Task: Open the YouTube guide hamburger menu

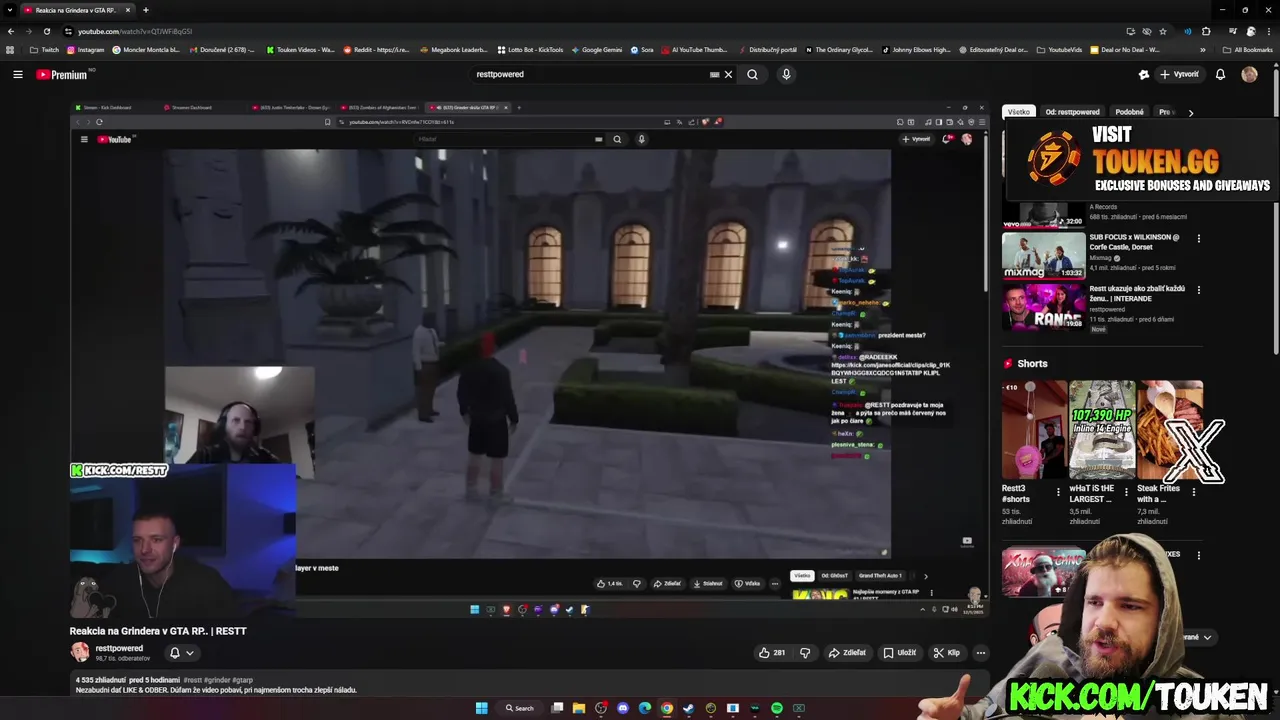Action: tap(18, 74)
